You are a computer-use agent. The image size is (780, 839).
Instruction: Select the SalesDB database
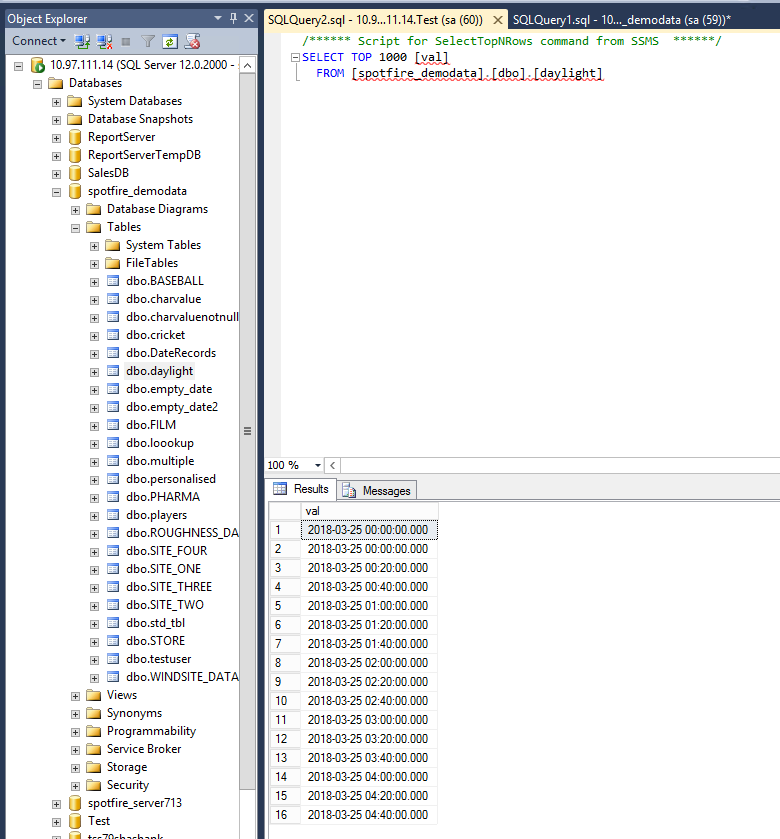pos(108,173)
